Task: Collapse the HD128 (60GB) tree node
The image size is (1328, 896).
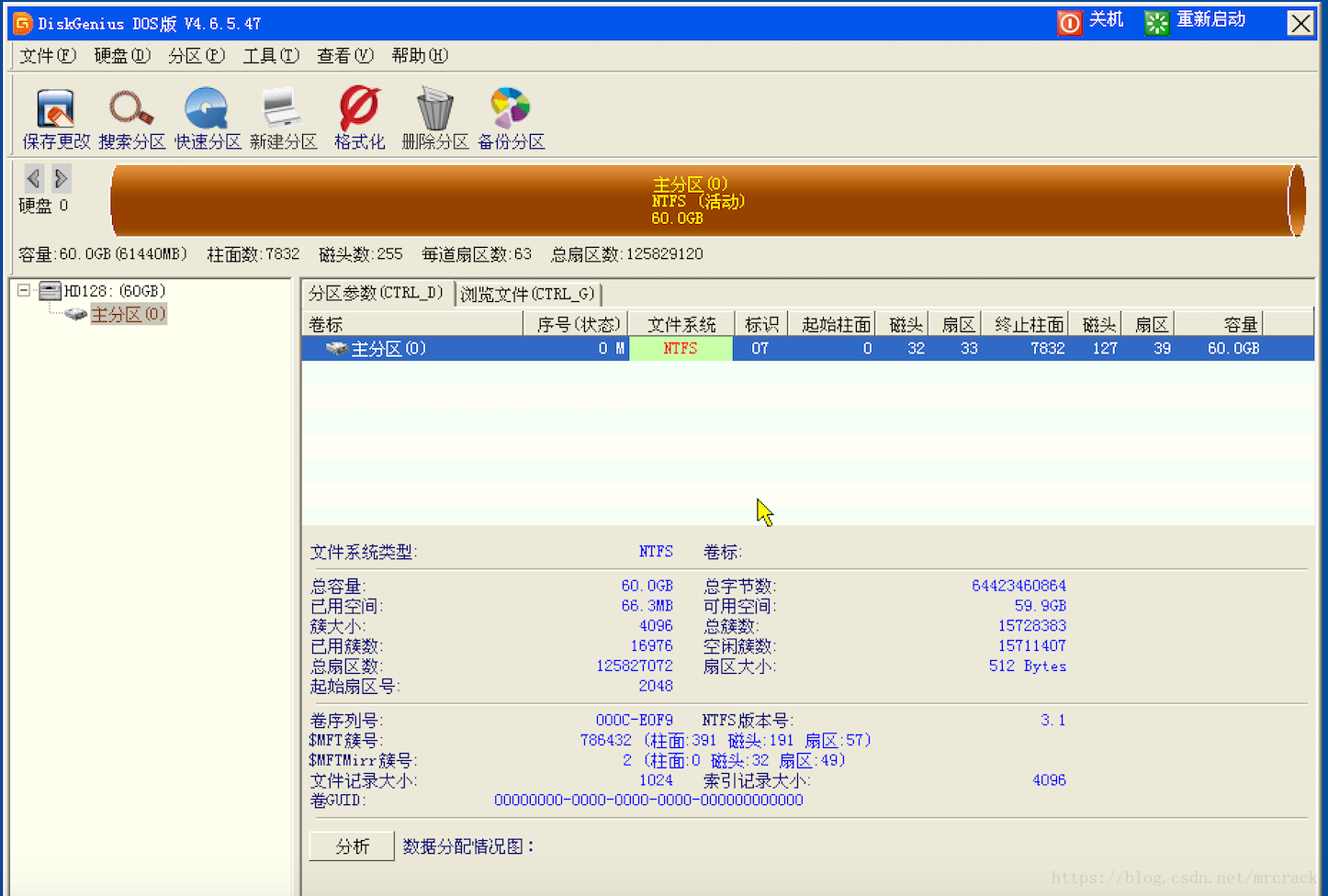Action: pos(24,291)
